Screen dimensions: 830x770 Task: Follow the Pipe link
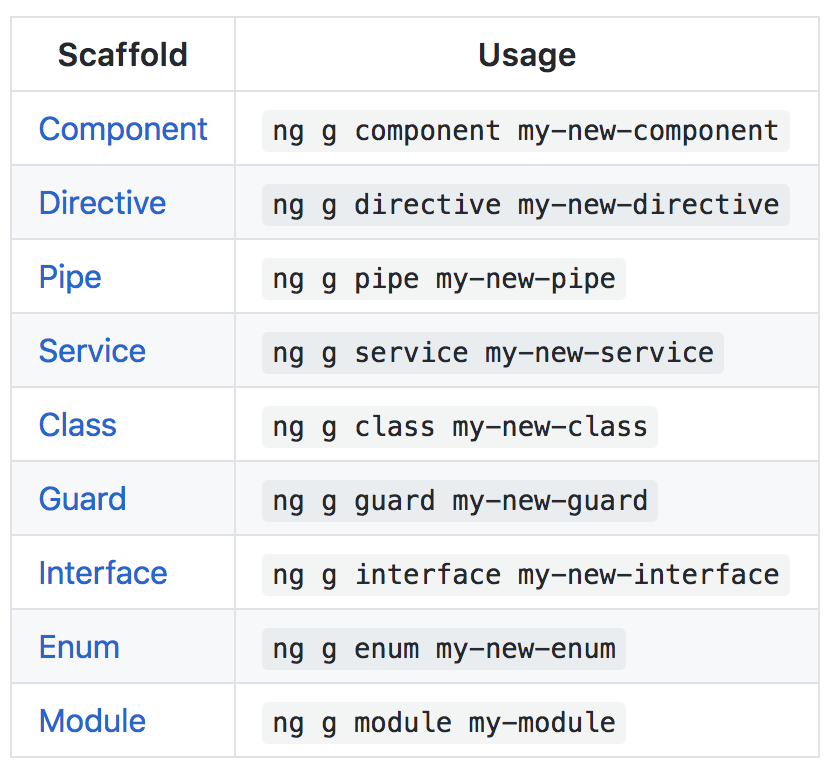(x=70, y=277)
